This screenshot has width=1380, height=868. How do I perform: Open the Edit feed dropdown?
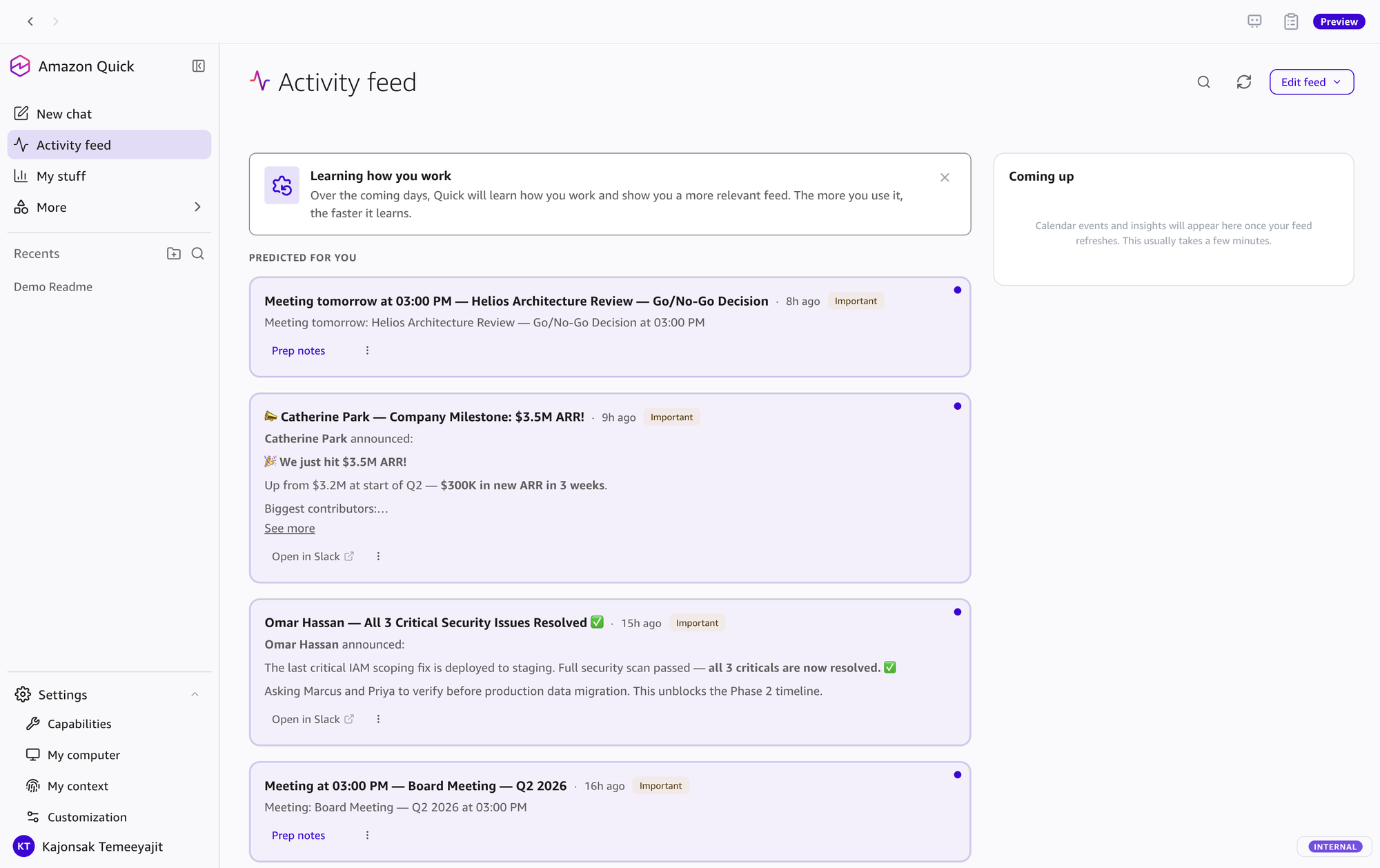(x=1312, y=82)
